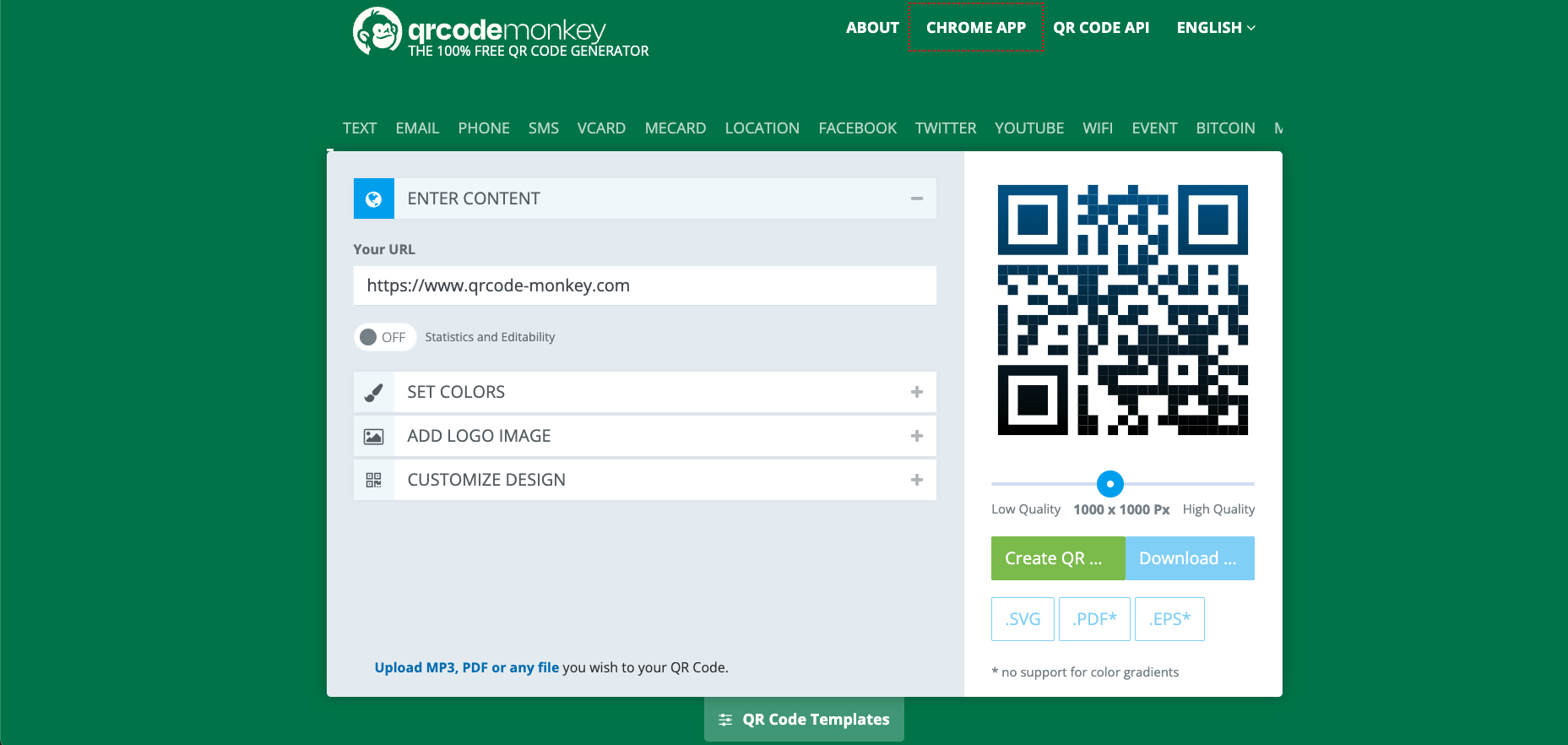This screenshot has width=1568, height=745.
Task: Click the globe icon beside Enter Content
Action: 373,198
